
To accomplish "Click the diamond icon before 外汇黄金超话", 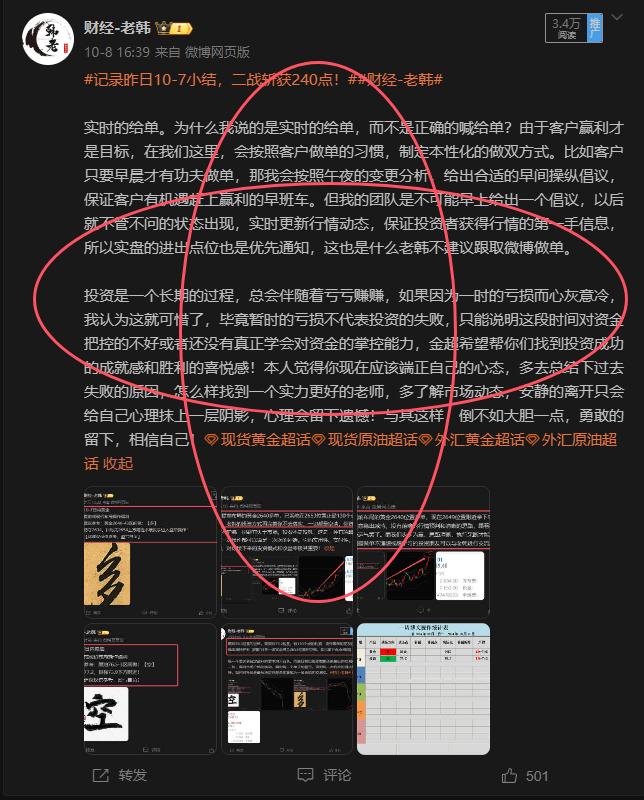I will 425,440.
